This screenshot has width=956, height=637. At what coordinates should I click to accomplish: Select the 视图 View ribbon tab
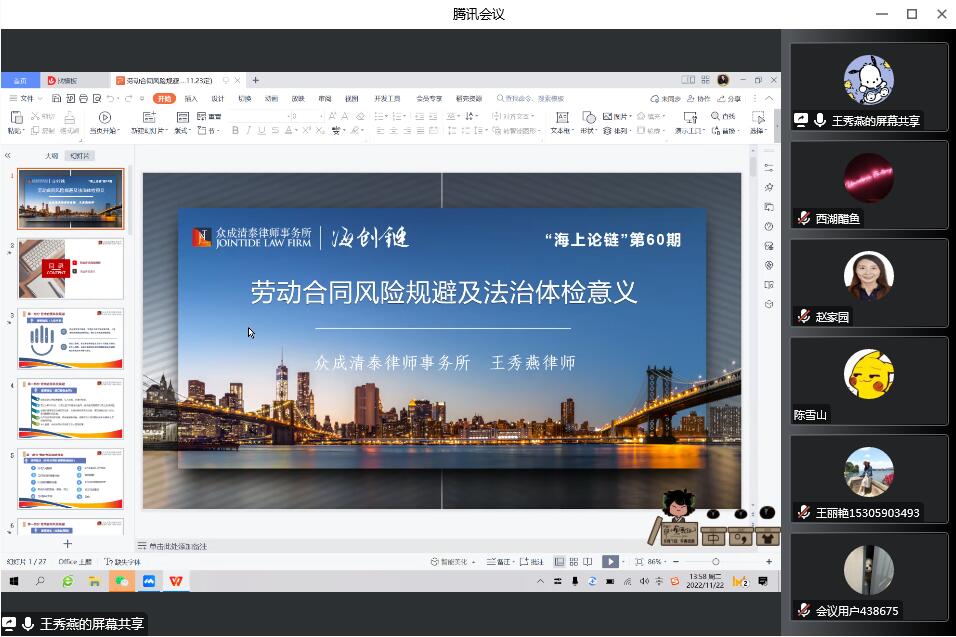tap(352, 98)
